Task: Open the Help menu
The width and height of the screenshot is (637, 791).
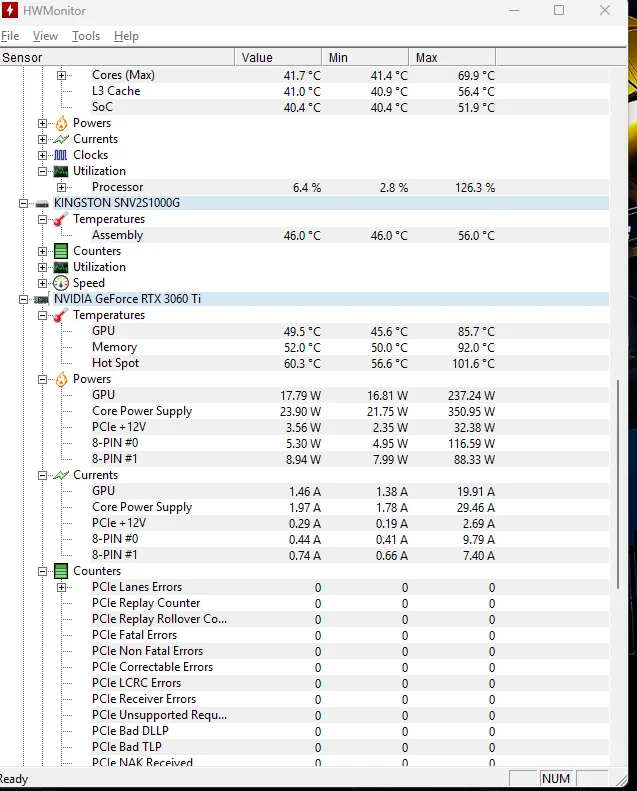Action: coord(126,36)
